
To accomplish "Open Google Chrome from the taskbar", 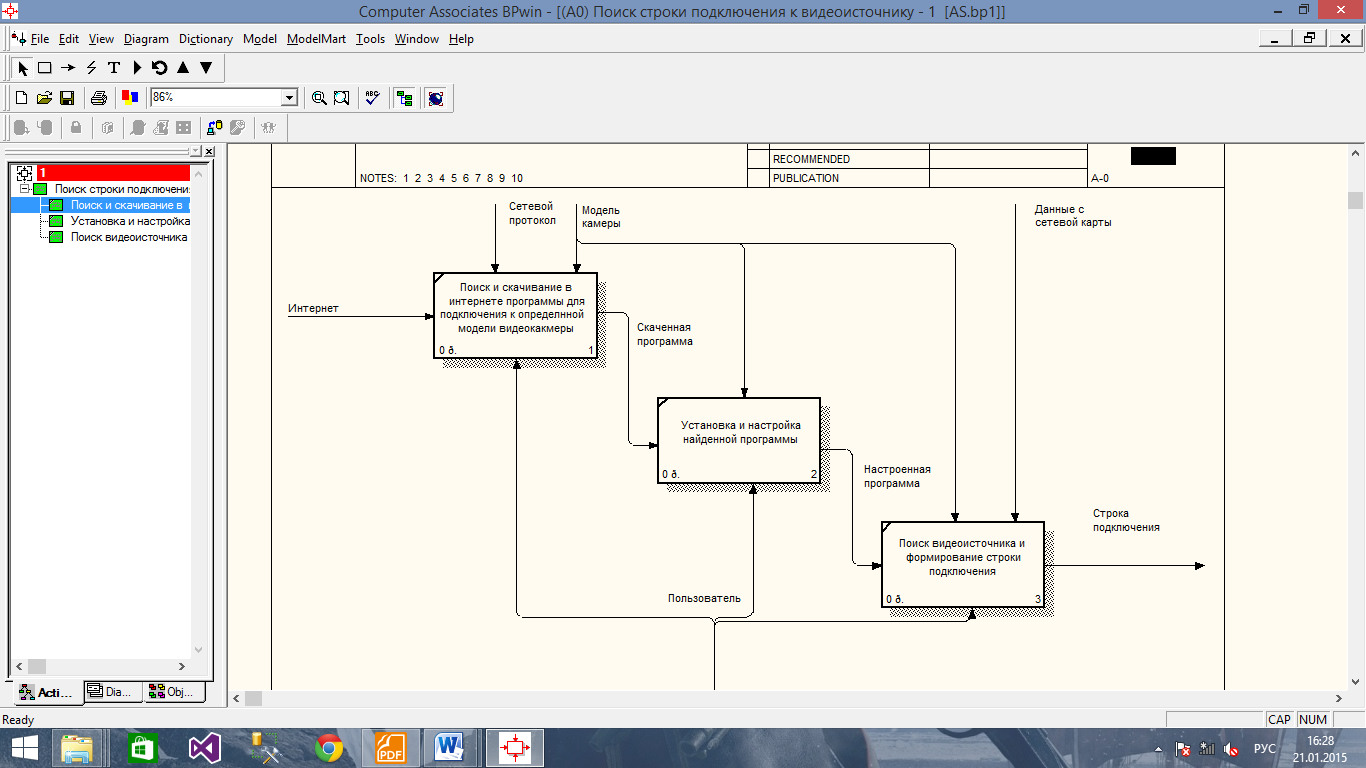I will (x=329, y=747).
